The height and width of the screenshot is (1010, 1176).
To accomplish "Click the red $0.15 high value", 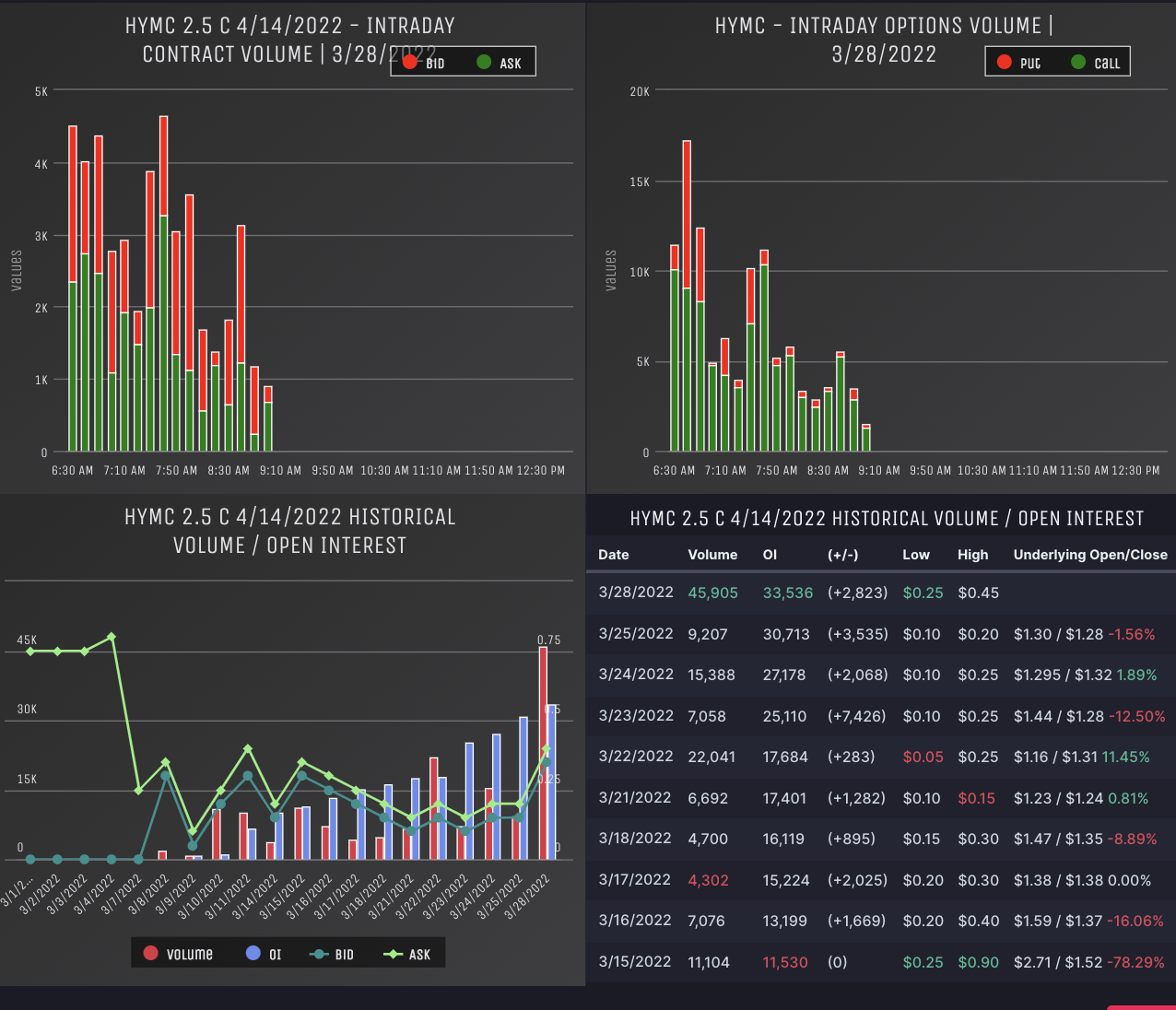I will pyautogui.click(x=977, y=799).
